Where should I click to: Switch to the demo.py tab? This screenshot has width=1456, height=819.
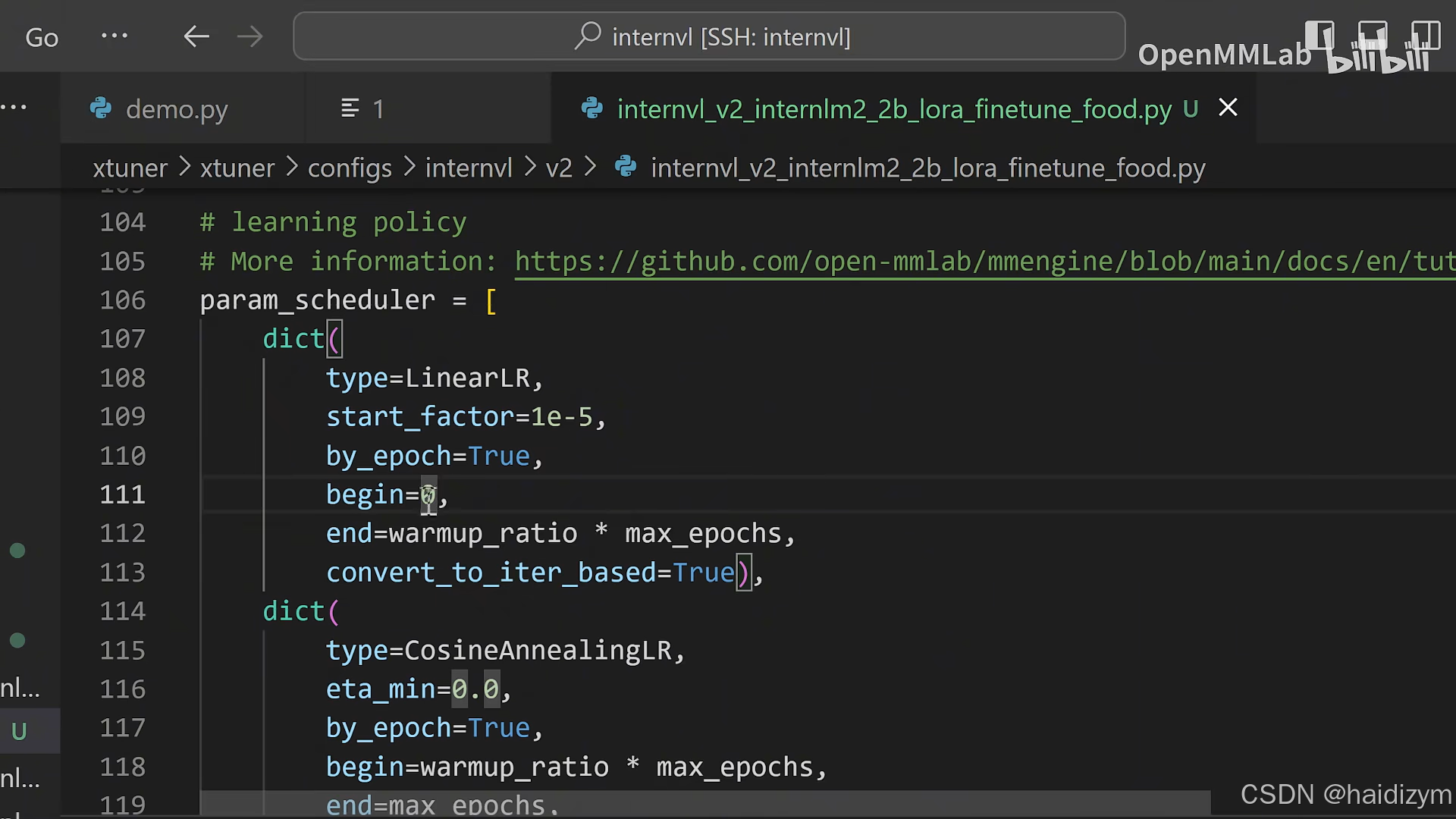click(176, 109)
